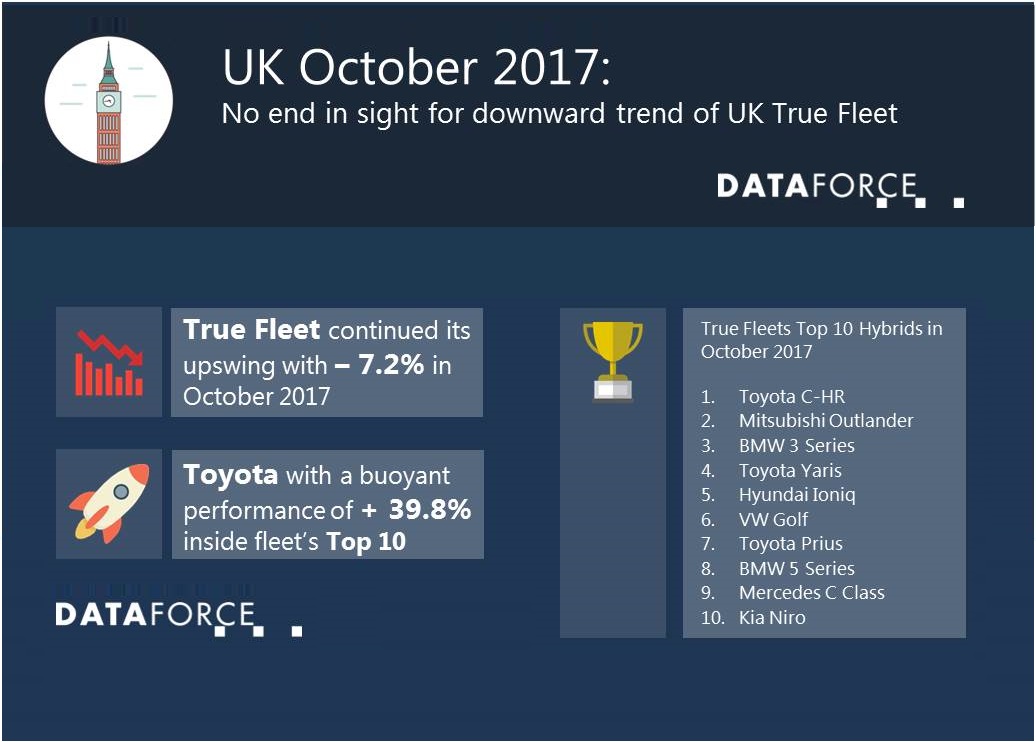The height and width of the screenshot is (742, 1036).
Task: Select Mercedes C Class in the list
Action: coord(811,593)
